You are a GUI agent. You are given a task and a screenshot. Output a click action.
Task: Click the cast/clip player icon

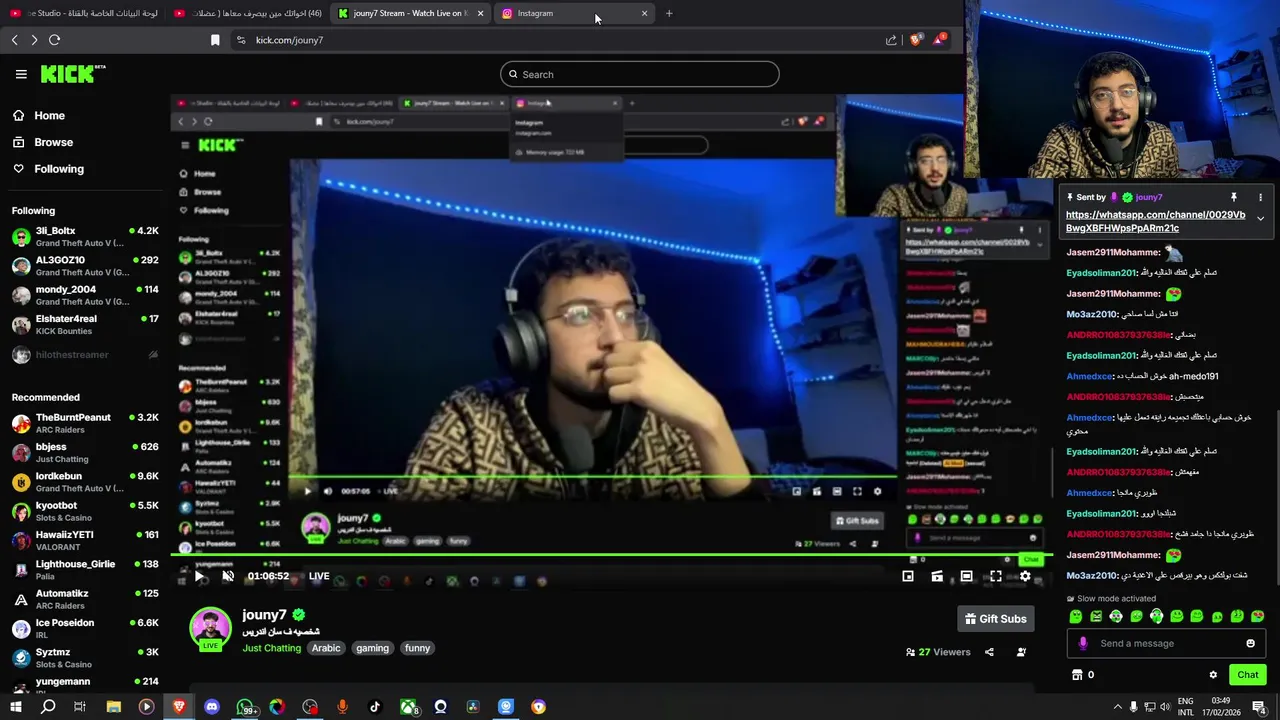click(937, 576)
